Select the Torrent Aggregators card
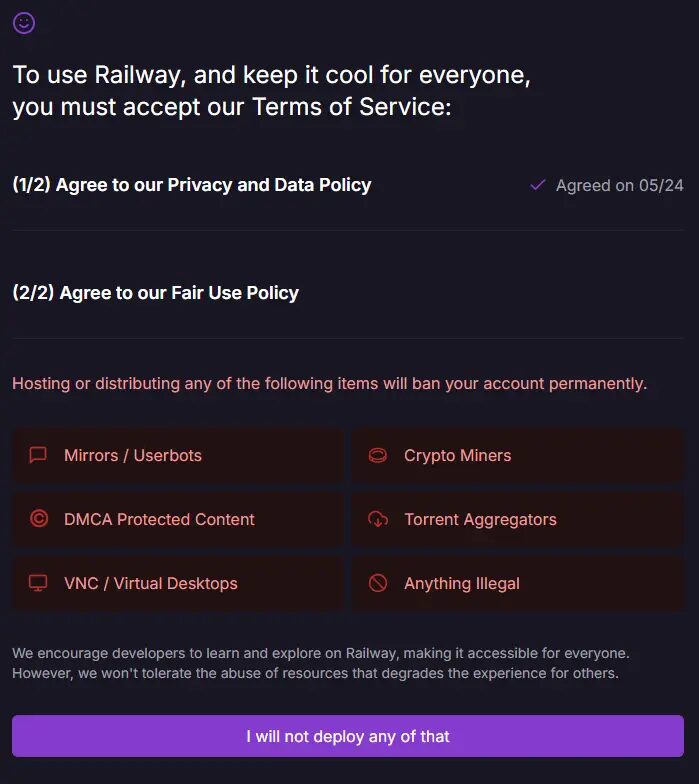The image size is (699, 784). pyautogui.click(x=518, y=519)
